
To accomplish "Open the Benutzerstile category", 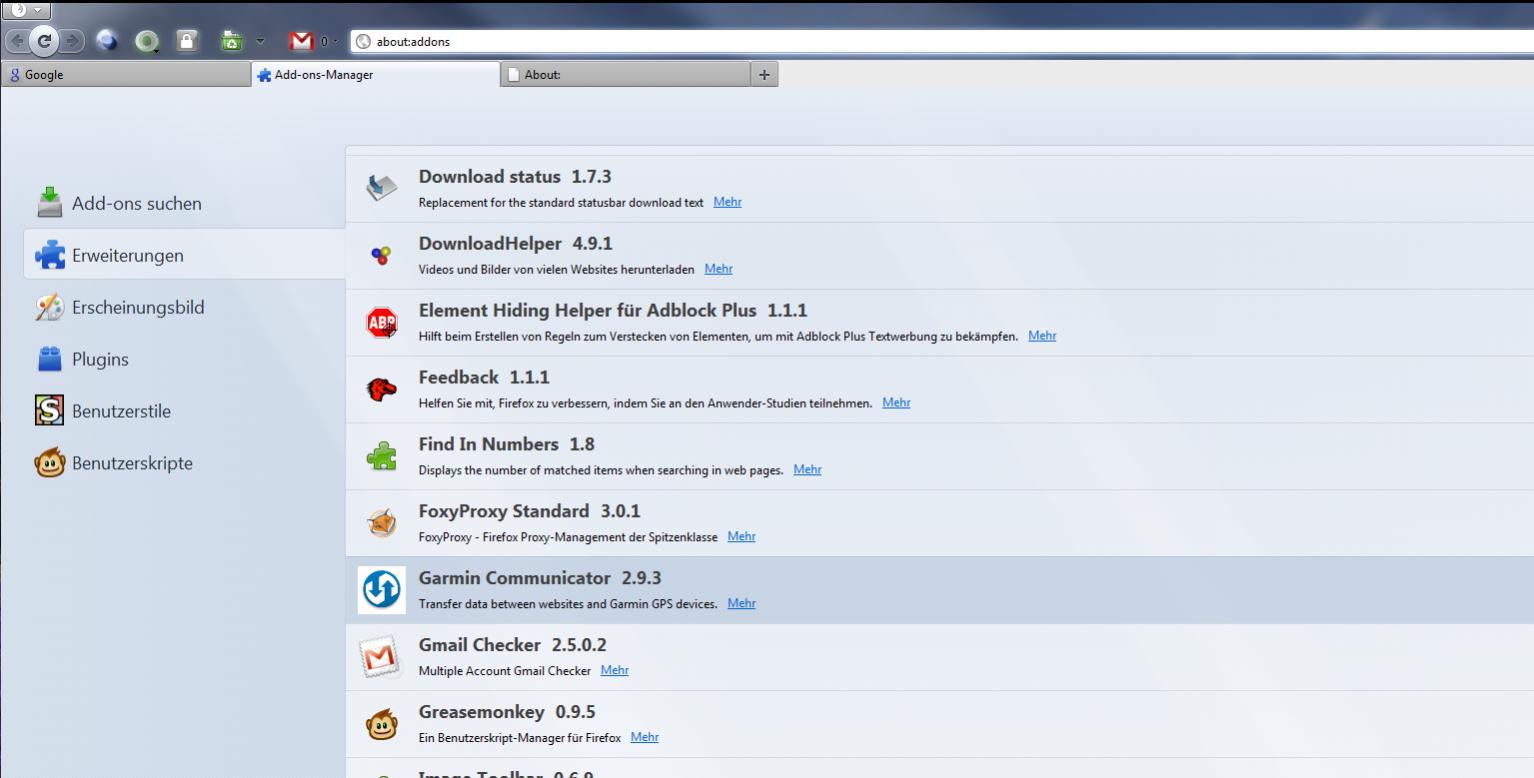I will coord(184,411).
